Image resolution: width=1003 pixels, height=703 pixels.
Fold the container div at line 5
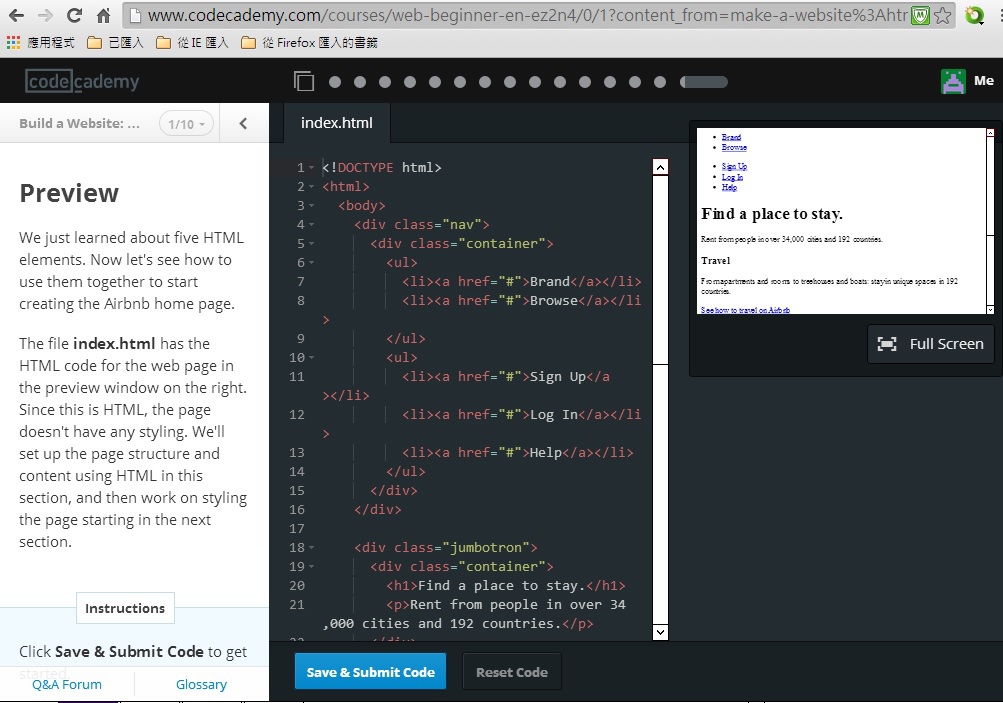tap(312, 244)
